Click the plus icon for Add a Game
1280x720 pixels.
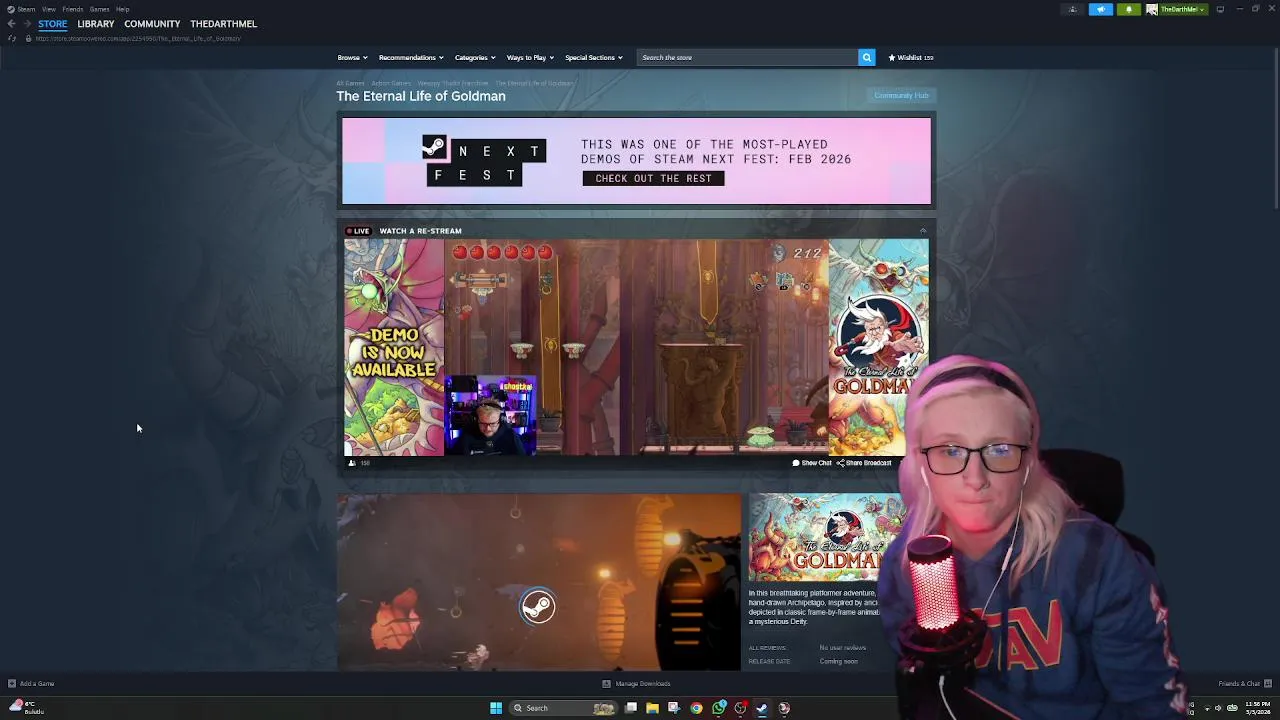(x=11, y=684)
